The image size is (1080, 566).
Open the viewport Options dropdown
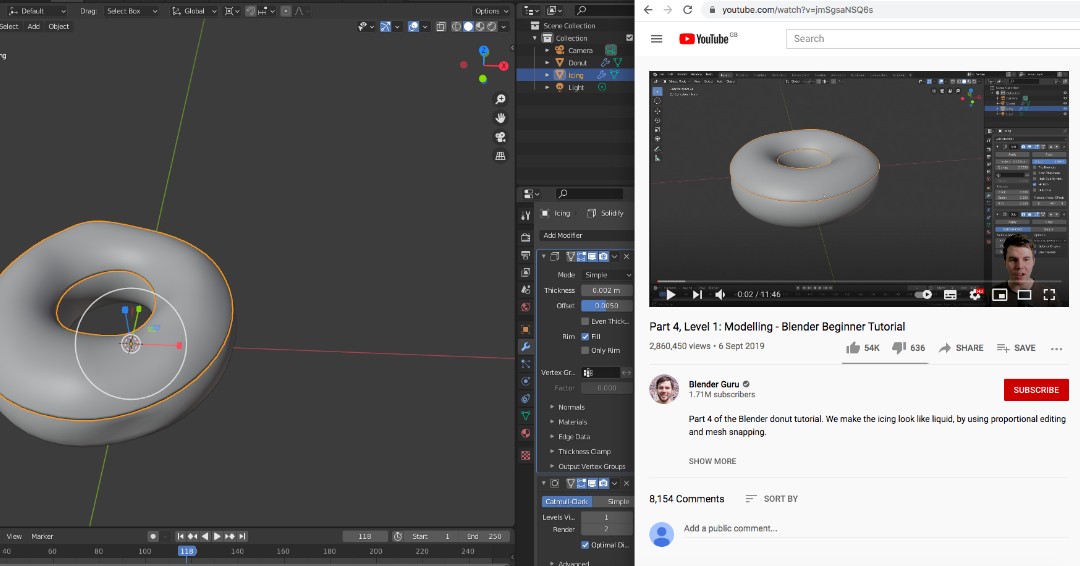click(491, 11)
